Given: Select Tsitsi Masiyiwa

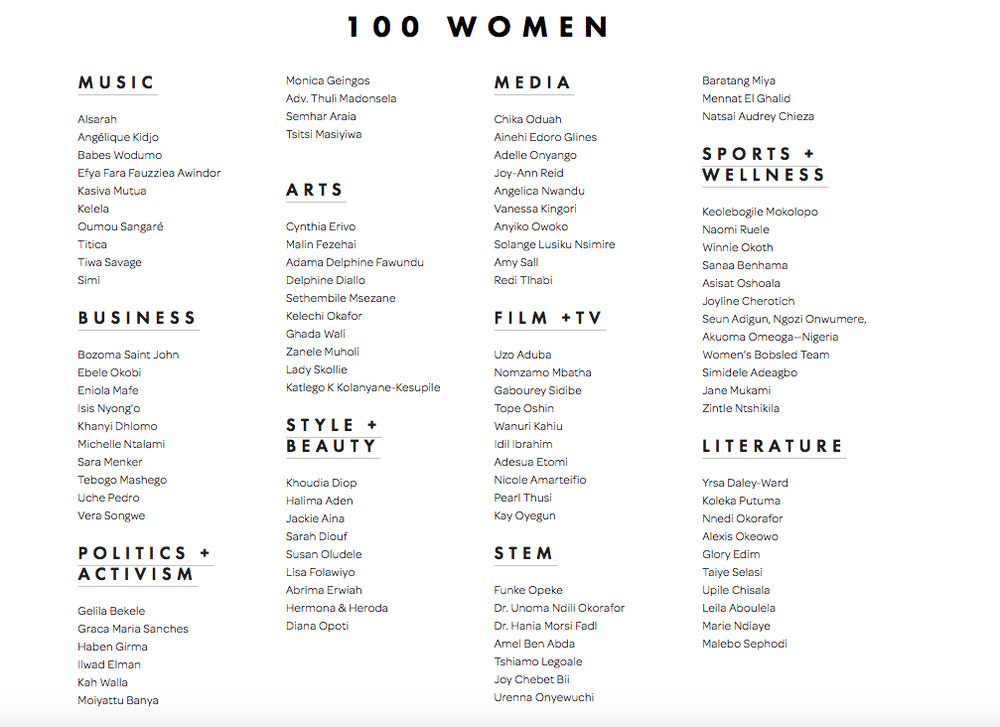Looking at the screenshot, I should tap(323, 134).
